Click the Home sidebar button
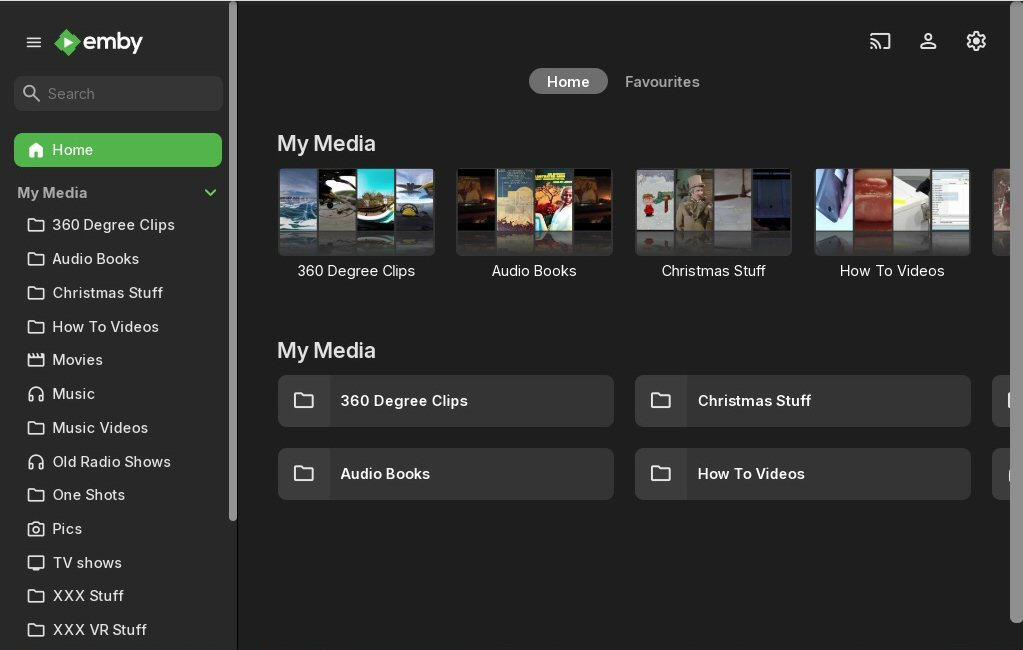 click(118, 150)
